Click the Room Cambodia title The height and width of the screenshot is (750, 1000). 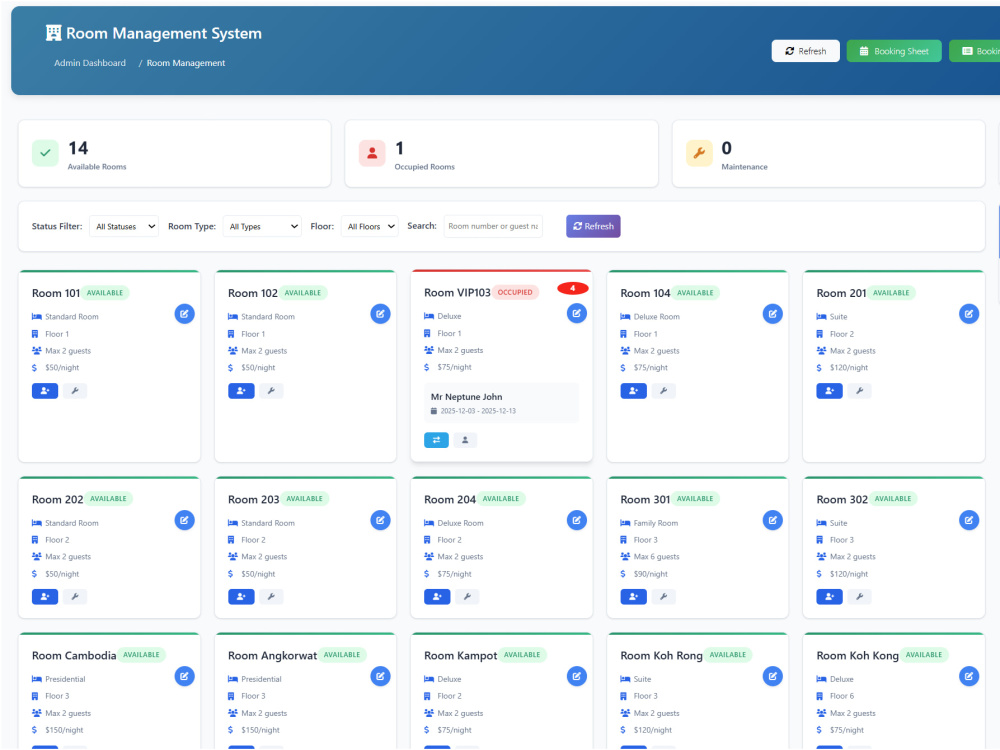coord(74,656)
